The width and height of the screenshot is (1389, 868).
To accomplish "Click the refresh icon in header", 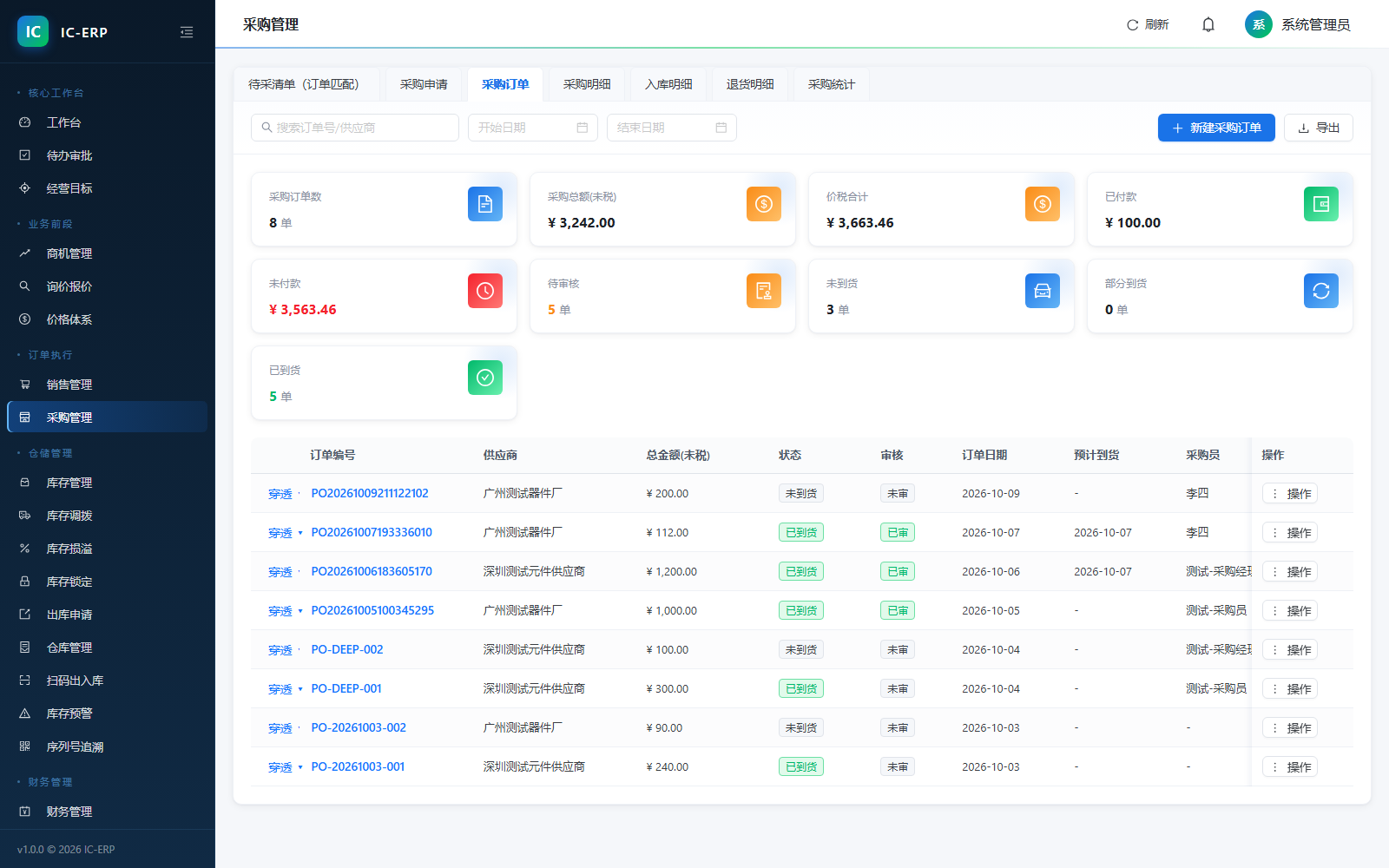I will coord(1132,24).
